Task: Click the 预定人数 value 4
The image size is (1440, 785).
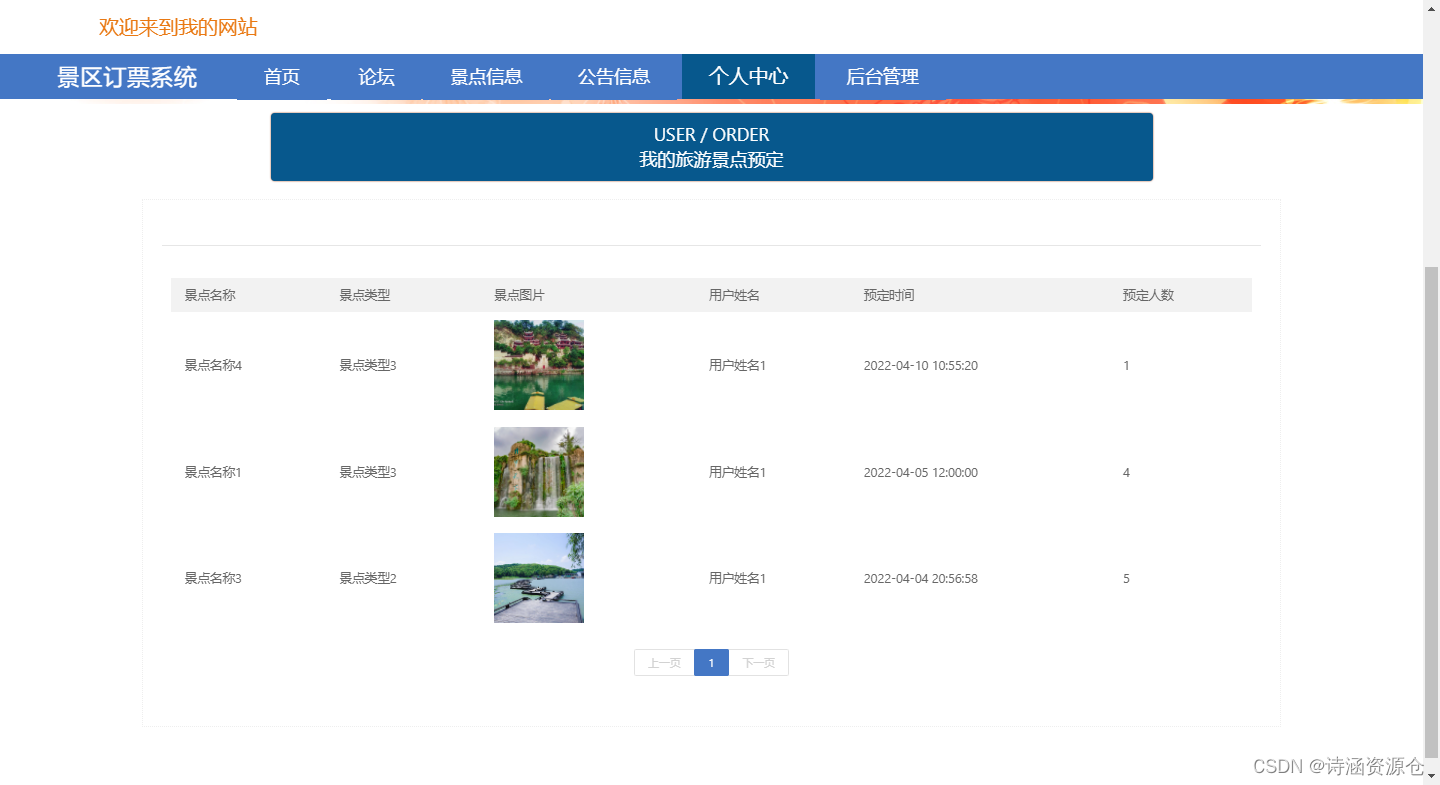Action: point(1126,472)
